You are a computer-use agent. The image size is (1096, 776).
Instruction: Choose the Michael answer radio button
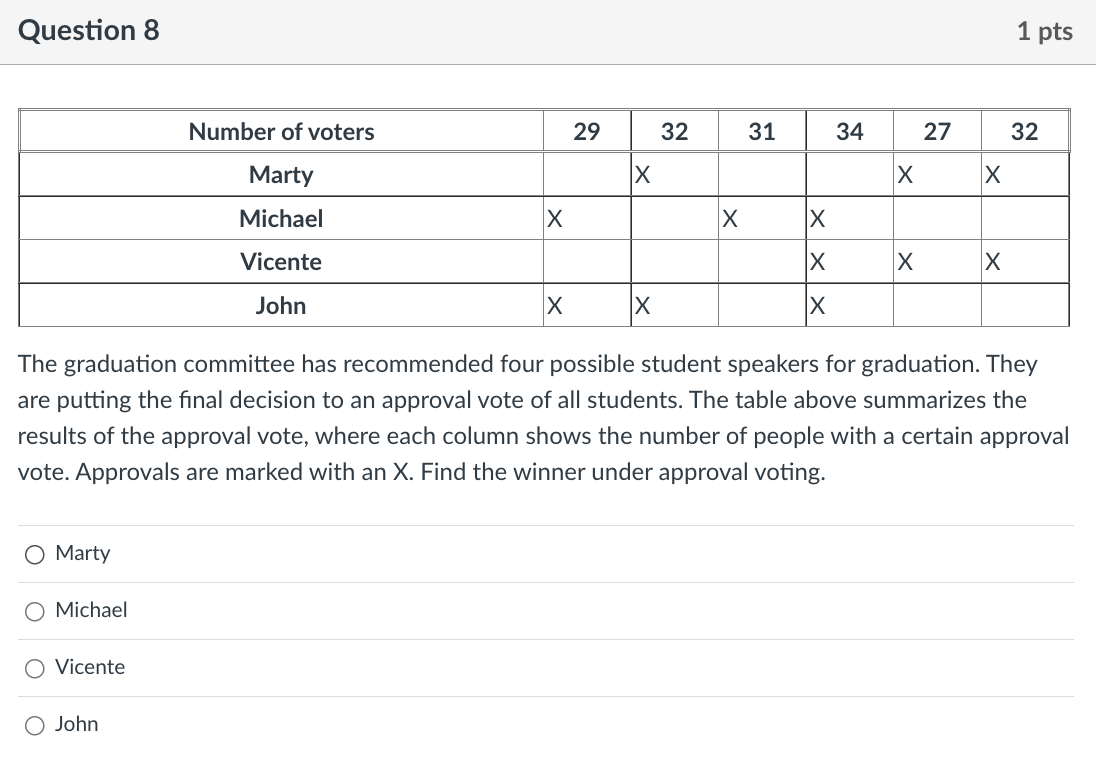click(36, 611)
